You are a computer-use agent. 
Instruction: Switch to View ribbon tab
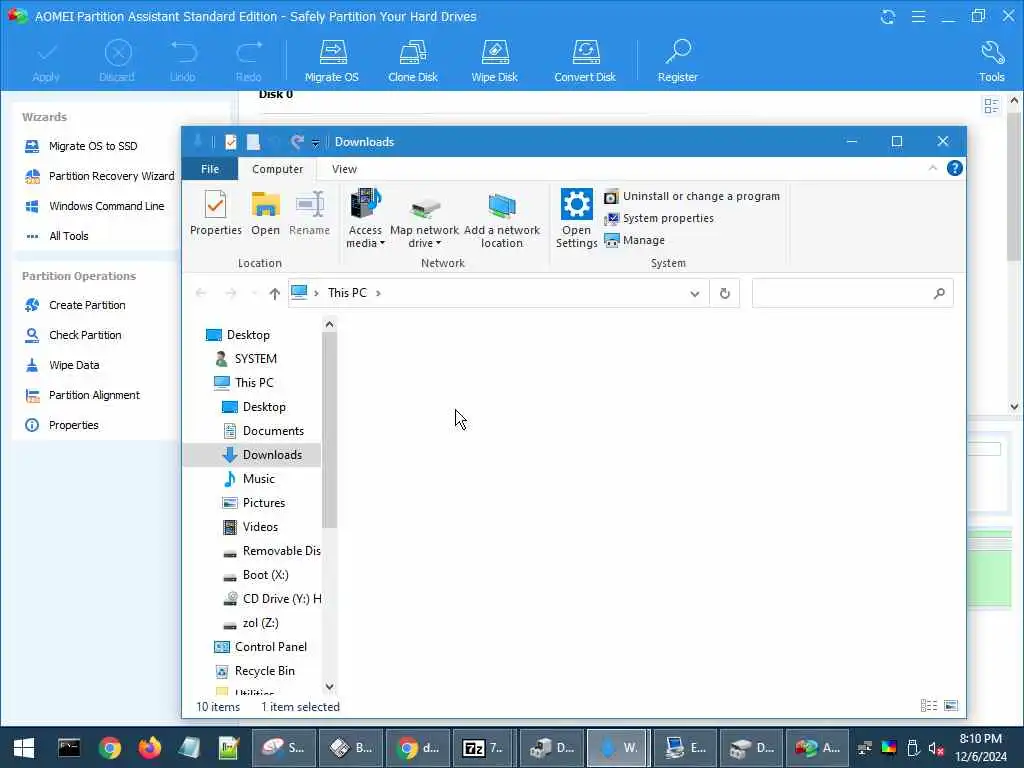[x=344, y=169]
